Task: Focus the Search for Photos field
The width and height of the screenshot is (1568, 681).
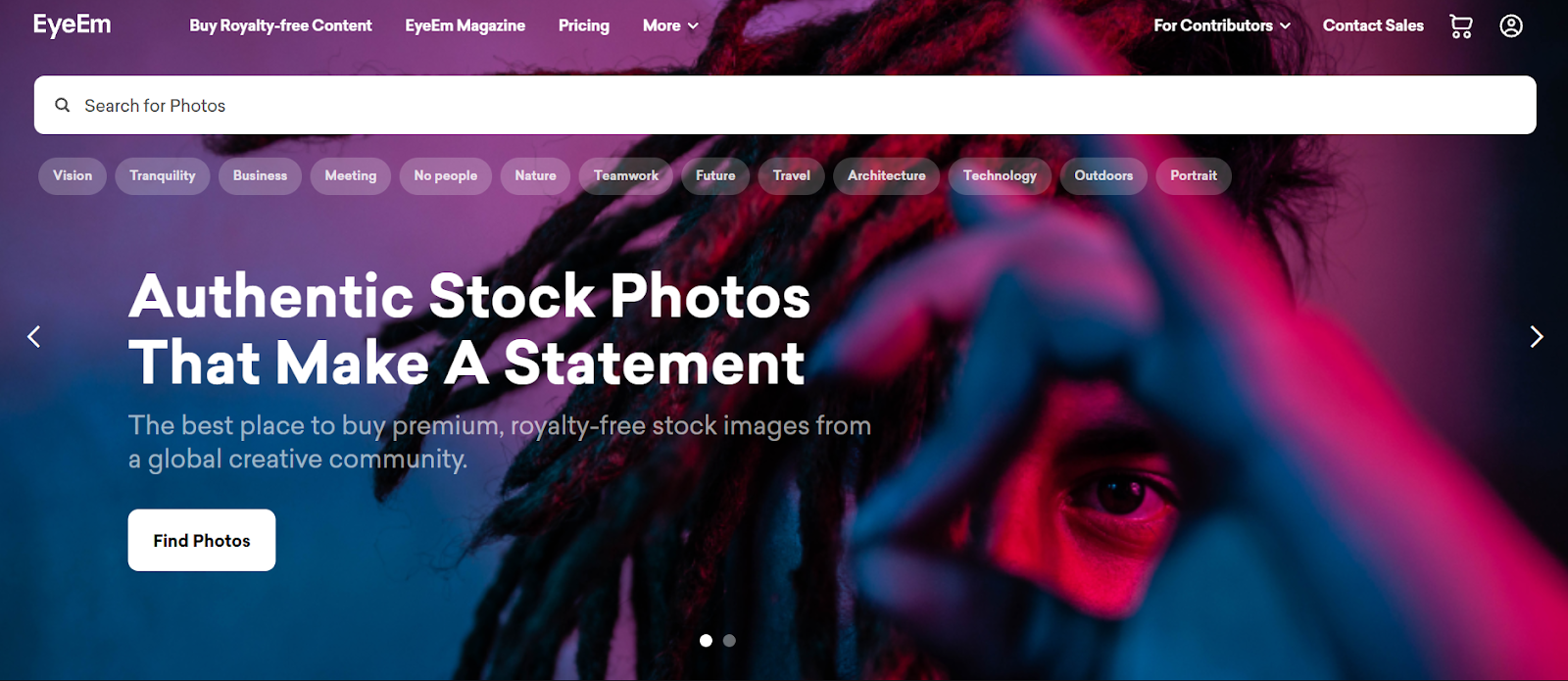Action: 785,105
